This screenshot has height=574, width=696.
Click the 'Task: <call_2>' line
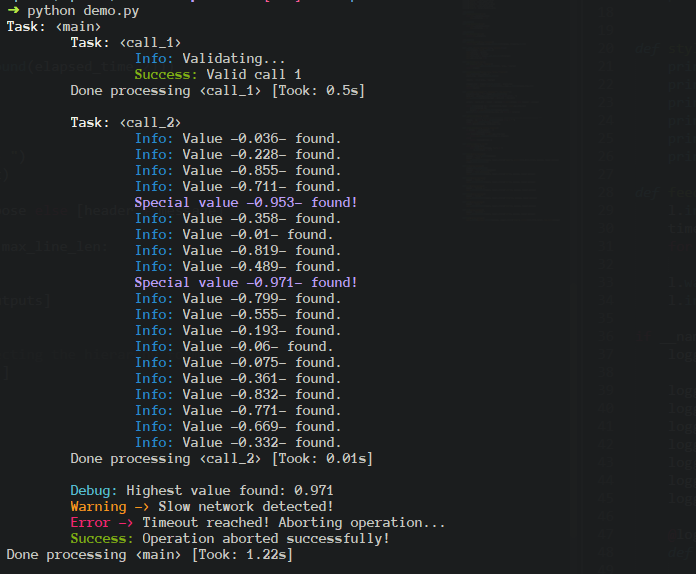click(x=126, y=123)
